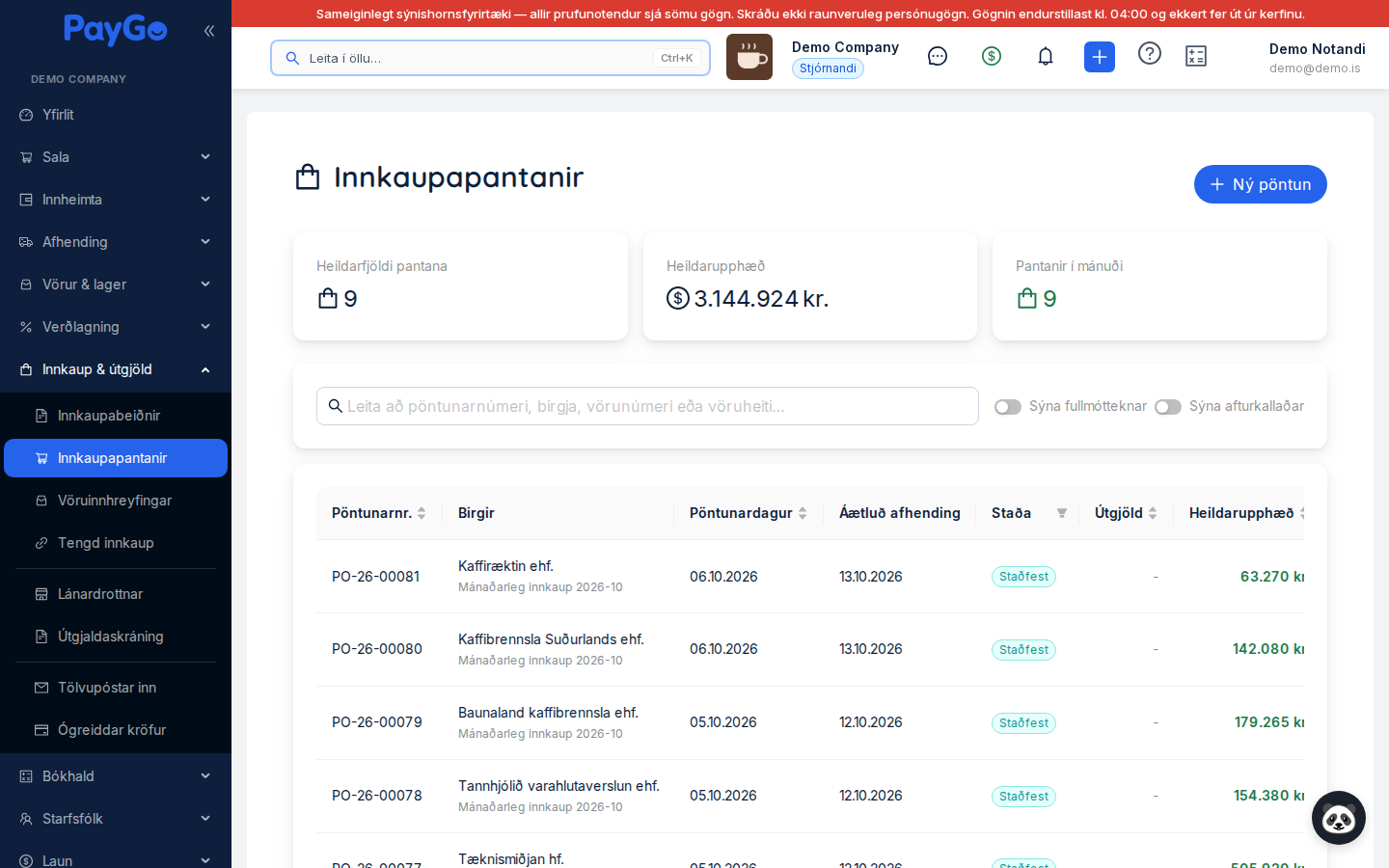Click Kaffibrennsla Suðurlands ehf. supplier
The height and width of the screenshot is (868, 1389).
[x=551, y=639]
